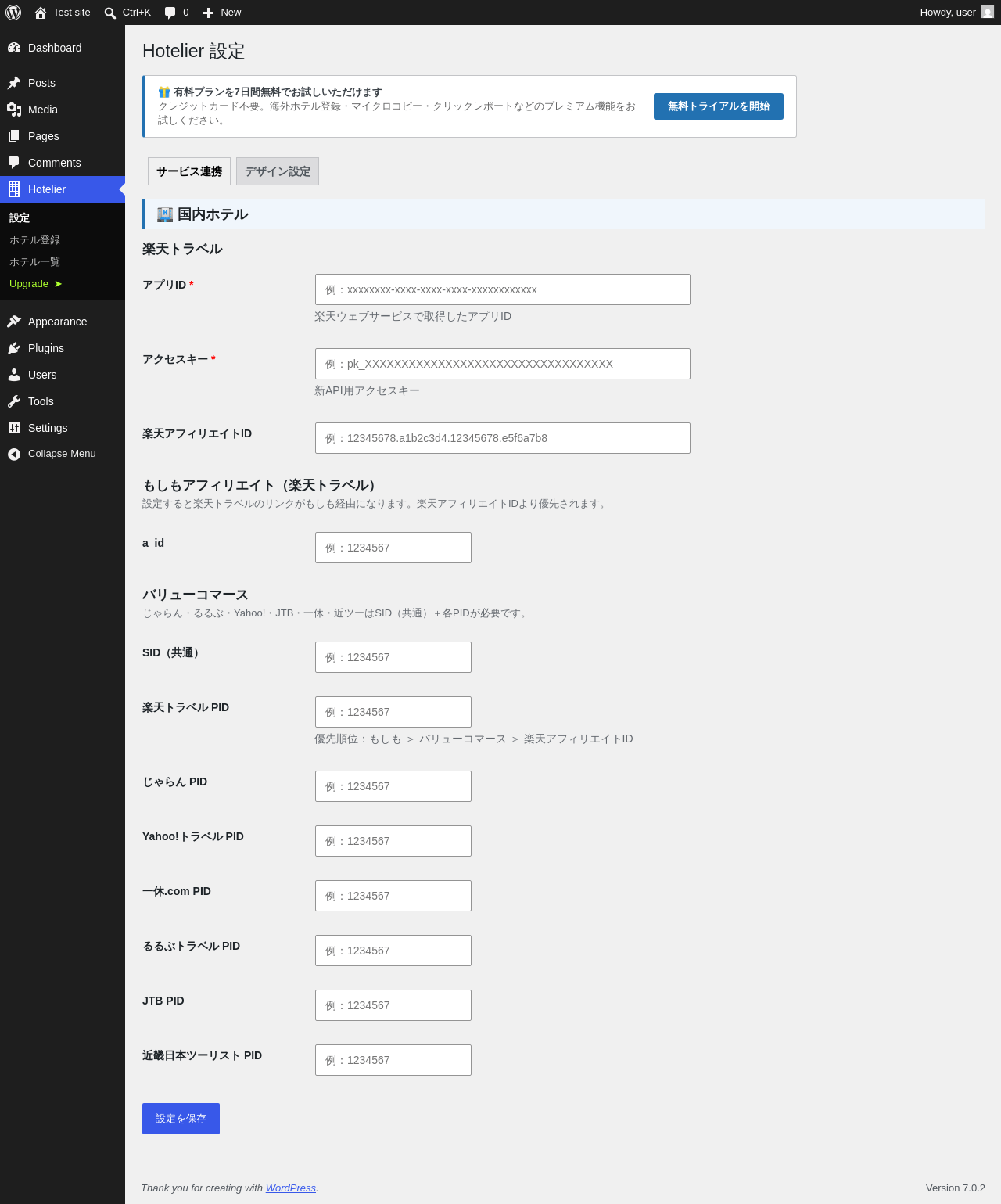Focus the 近畿日本ツーリスト PID input field
Screen dimensions: 1001x1204
click(393, 1060)
